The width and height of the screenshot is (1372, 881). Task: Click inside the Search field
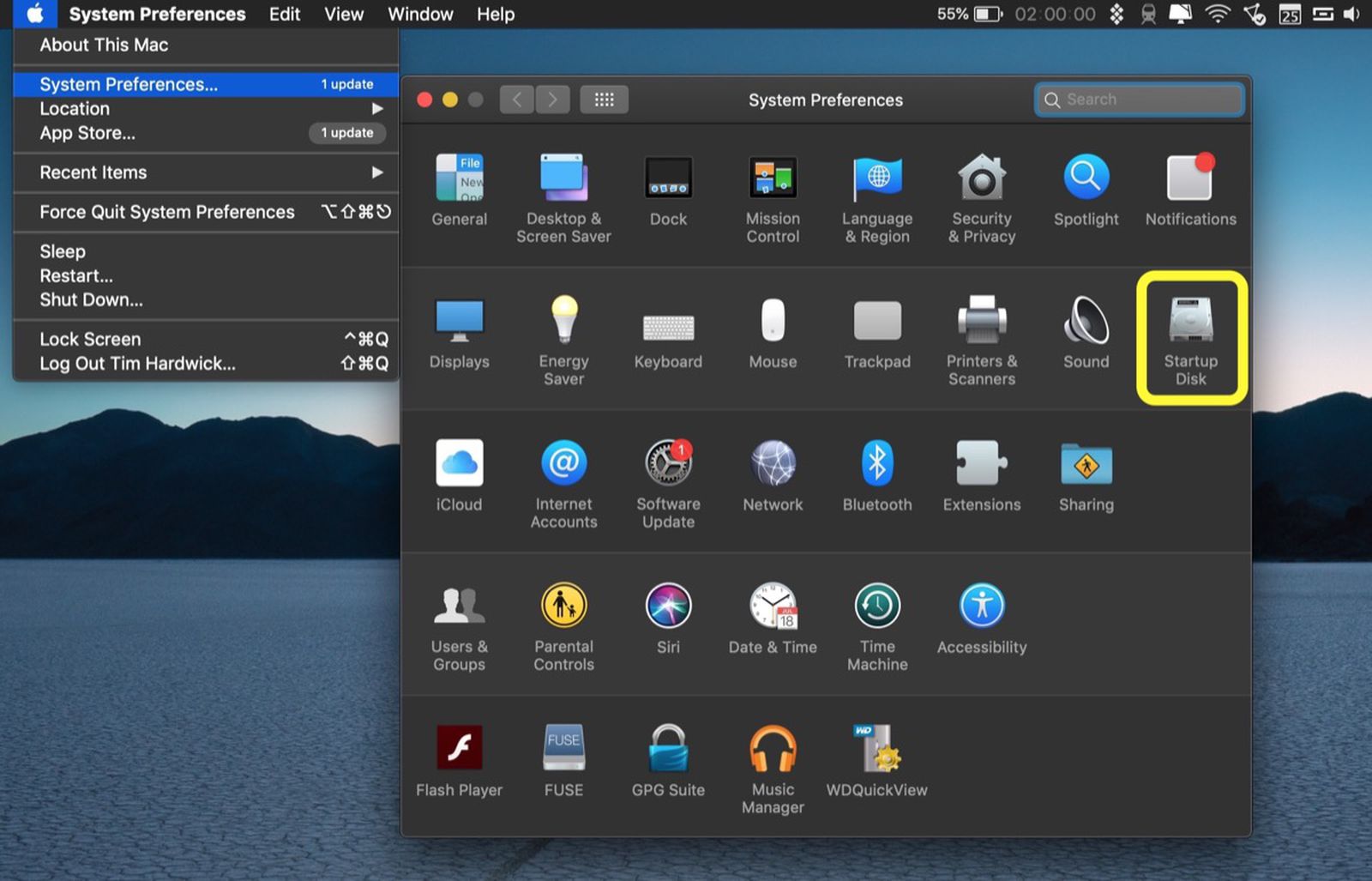pos(1139,100)
